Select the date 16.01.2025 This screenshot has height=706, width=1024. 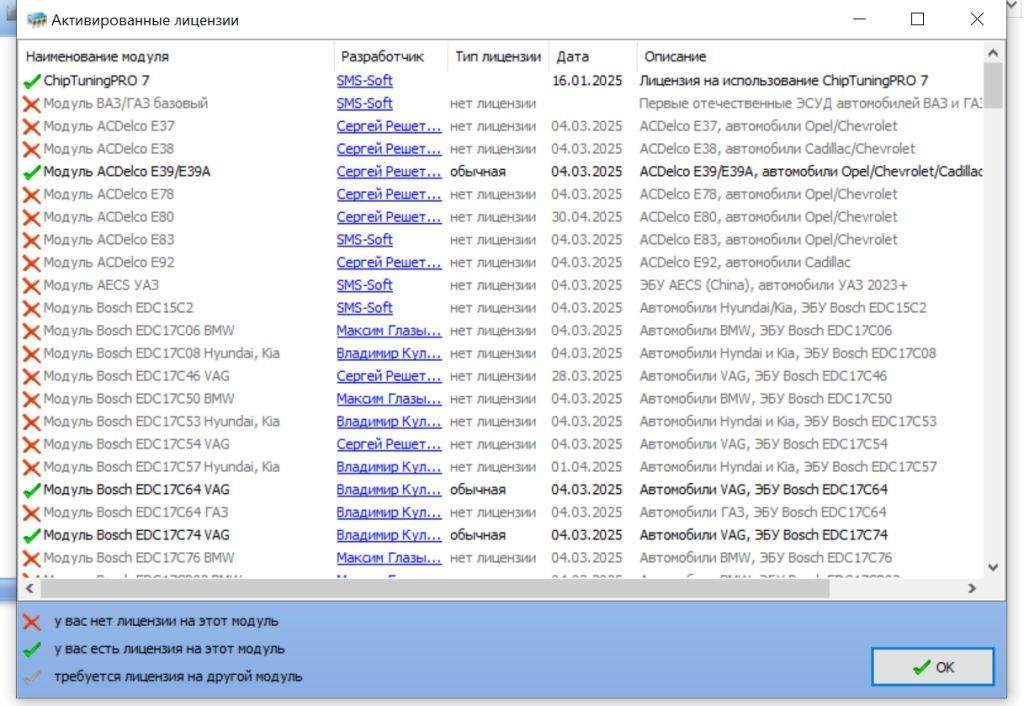pos(586,81)
